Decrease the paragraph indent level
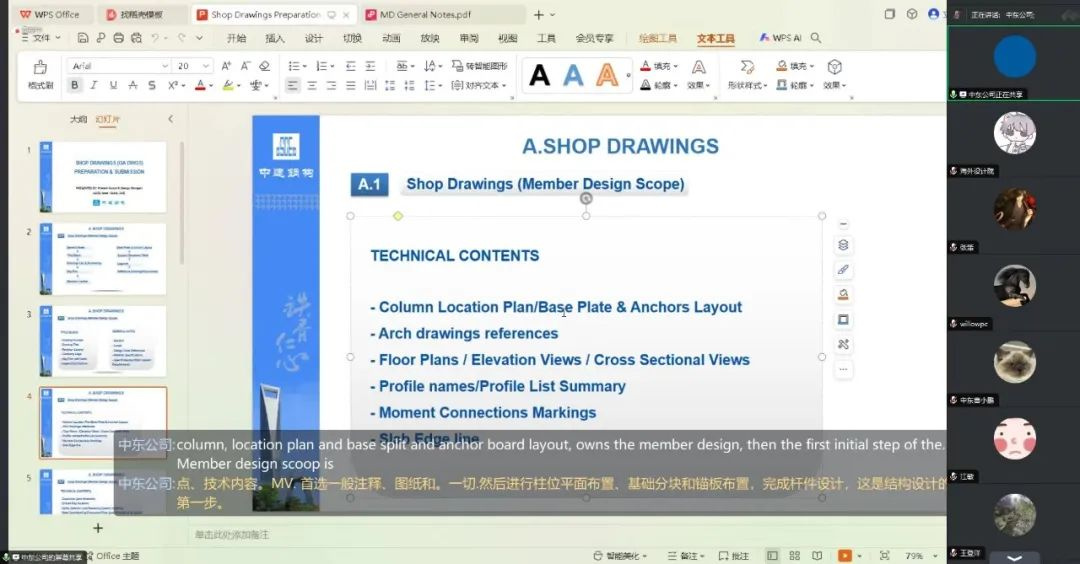 point(351,66)
